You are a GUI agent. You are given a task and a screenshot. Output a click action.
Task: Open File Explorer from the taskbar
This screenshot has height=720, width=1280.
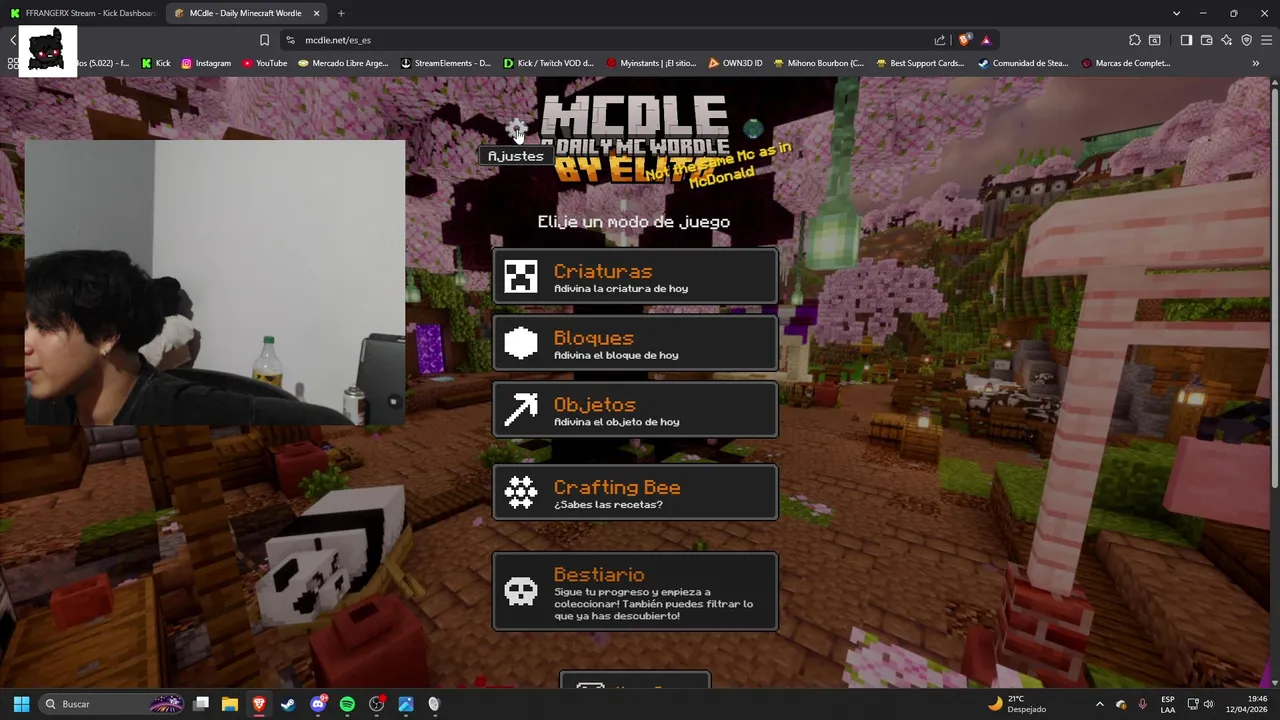[230, 704]
